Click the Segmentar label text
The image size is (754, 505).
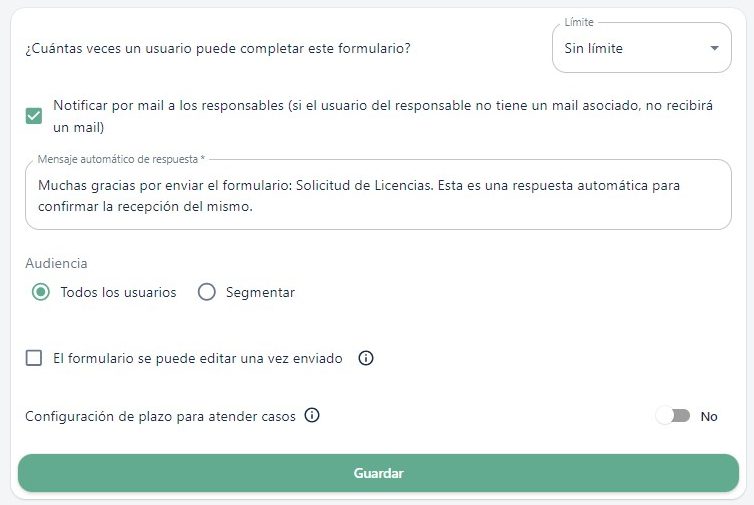[260, 292]
